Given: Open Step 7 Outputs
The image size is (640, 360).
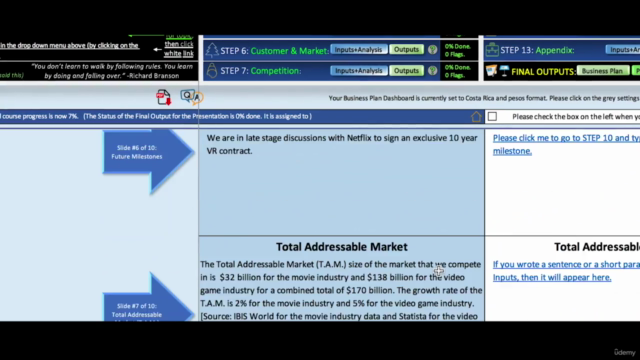Looking at the screenshot, I should coord(406,71).
